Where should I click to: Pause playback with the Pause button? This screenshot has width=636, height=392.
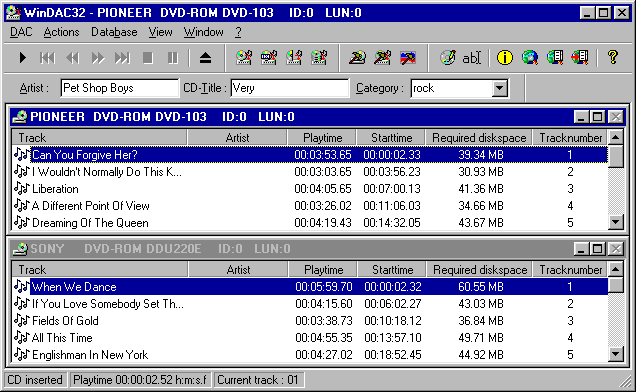(173, 58)
